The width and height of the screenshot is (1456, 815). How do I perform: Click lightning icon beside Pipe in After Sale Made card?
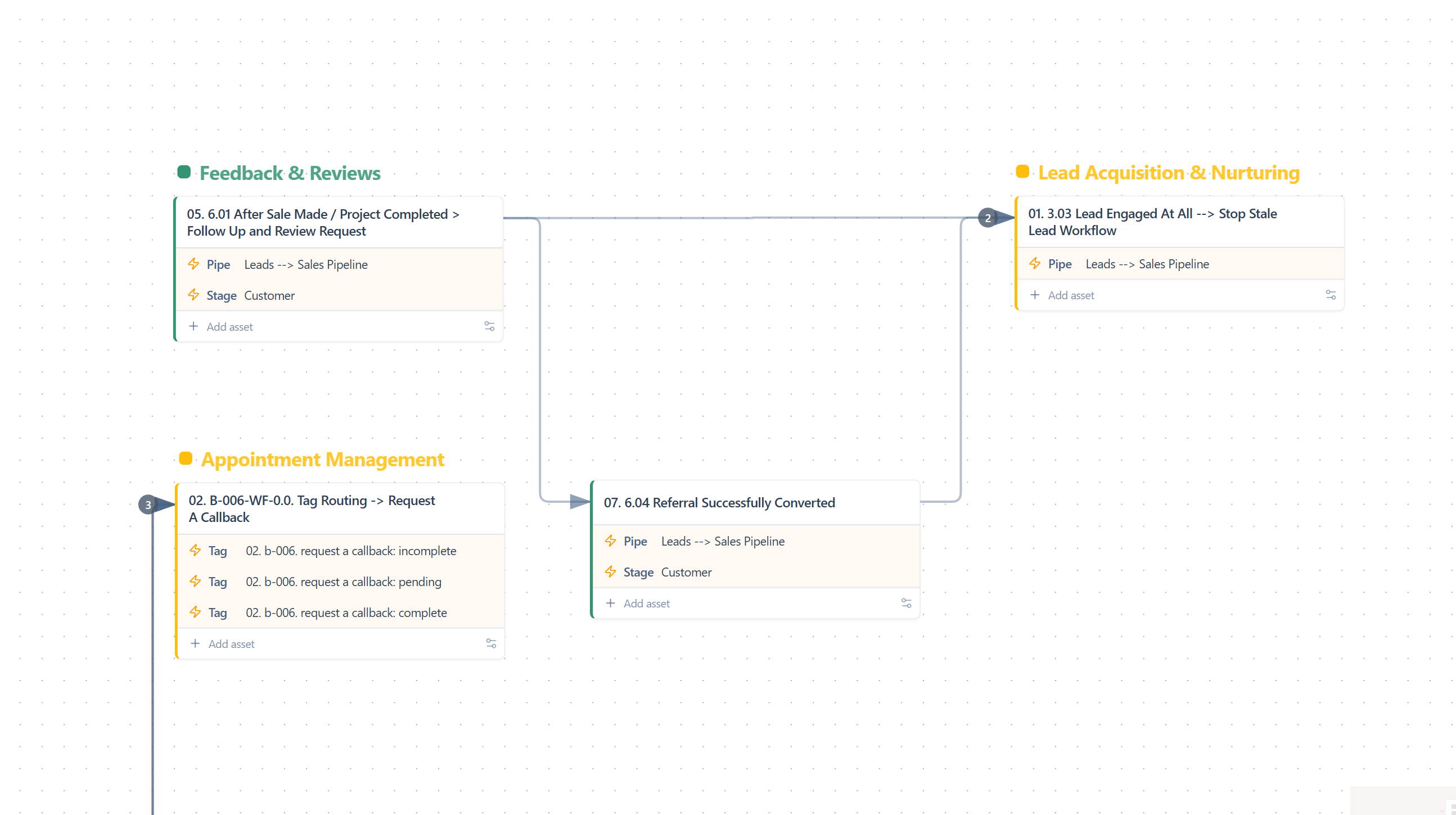pos(194,264)
